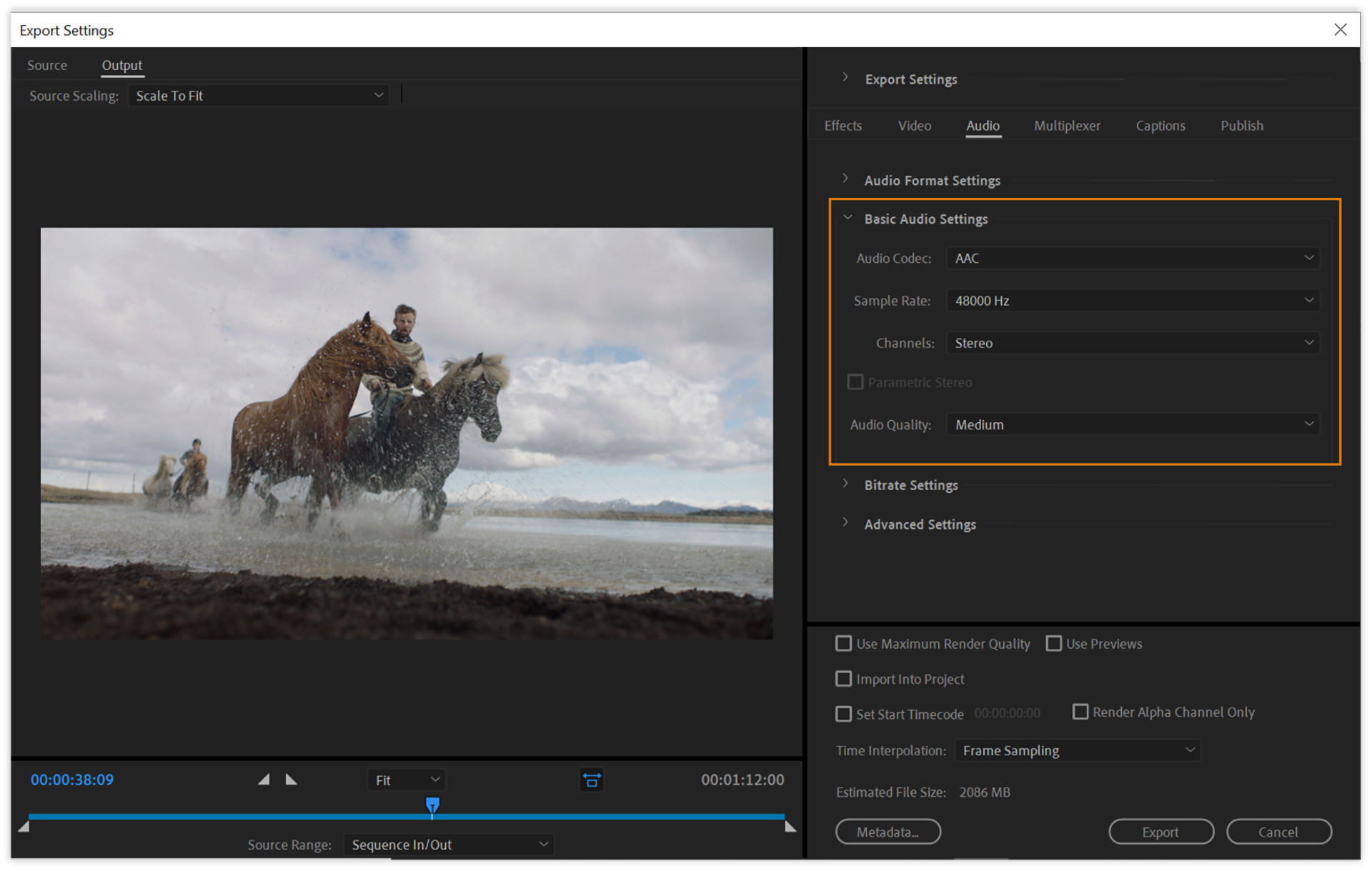Check the Use Previews option
Image resolution: width=1372 pixels, height=871 pixels.
(x=1053, y=643)
